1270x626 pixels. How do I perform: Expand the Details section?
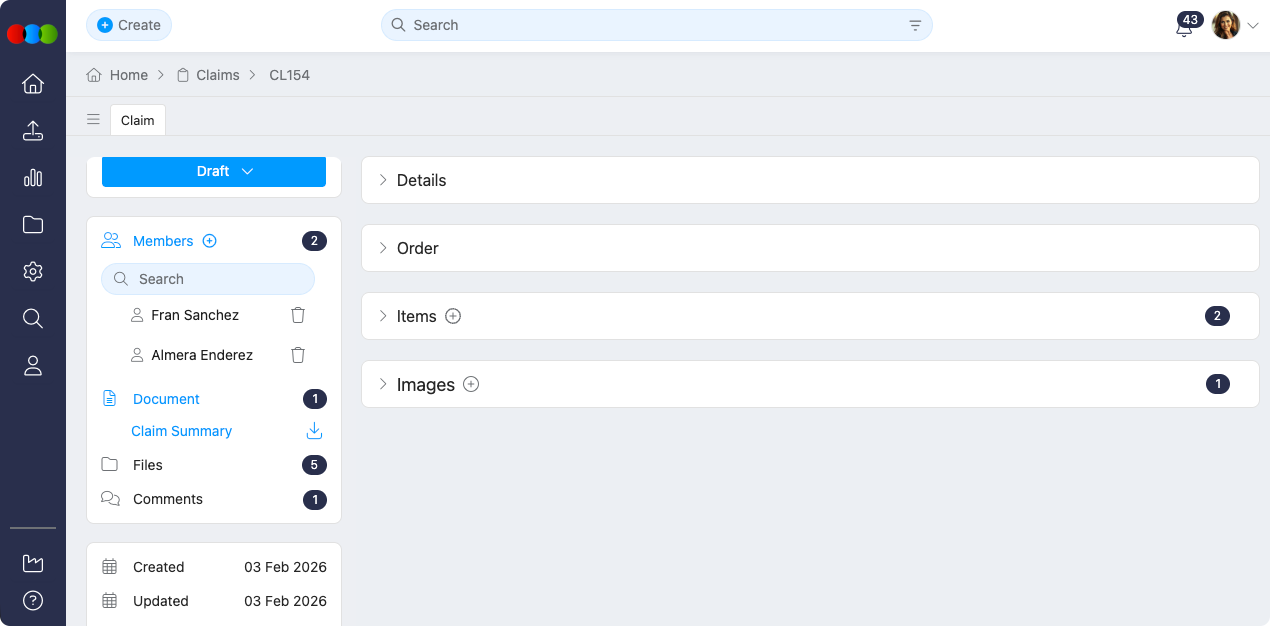pos(383,180)
